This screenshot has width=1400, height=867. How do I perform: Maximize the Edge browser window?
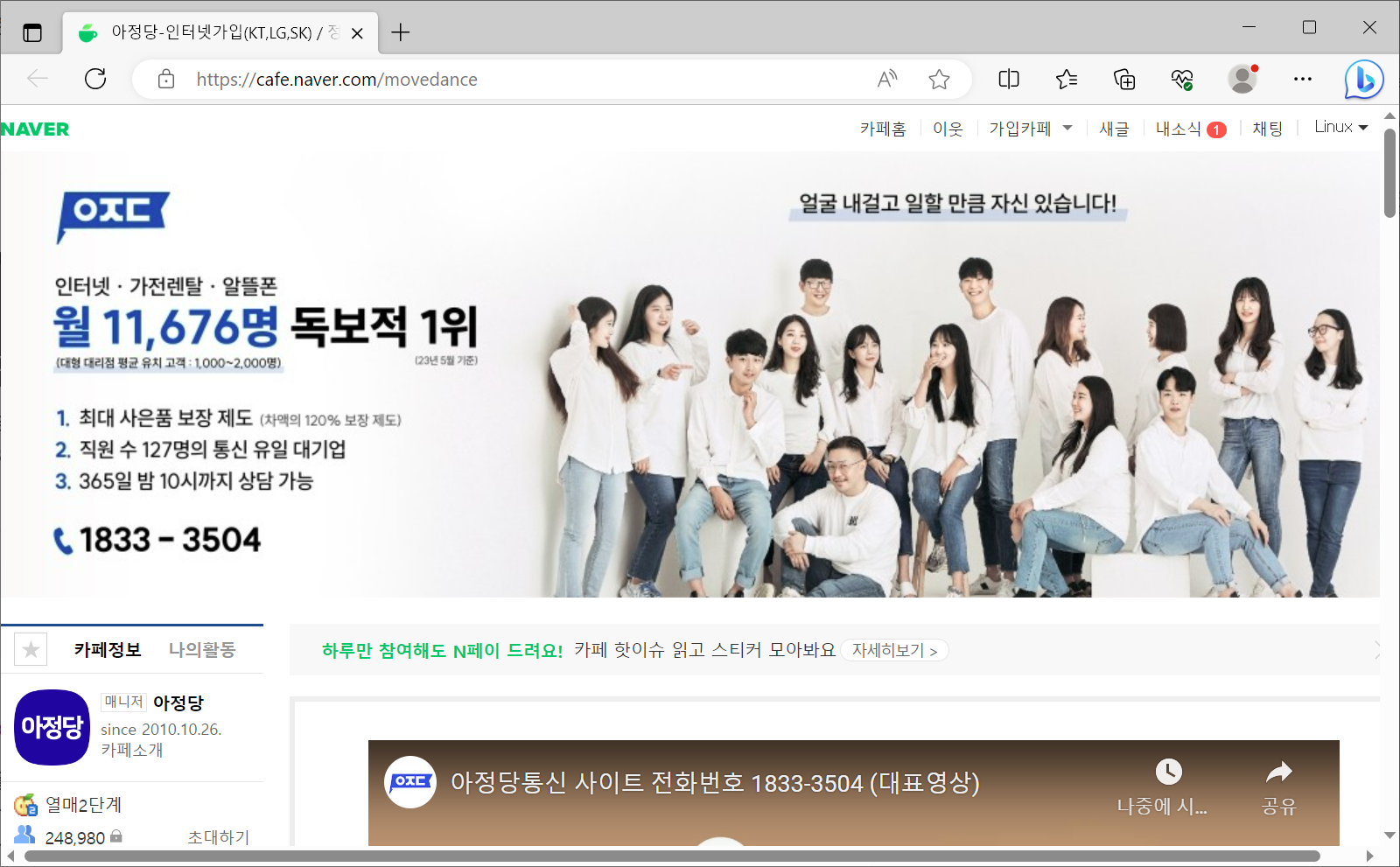click(x=1309, y=27)
